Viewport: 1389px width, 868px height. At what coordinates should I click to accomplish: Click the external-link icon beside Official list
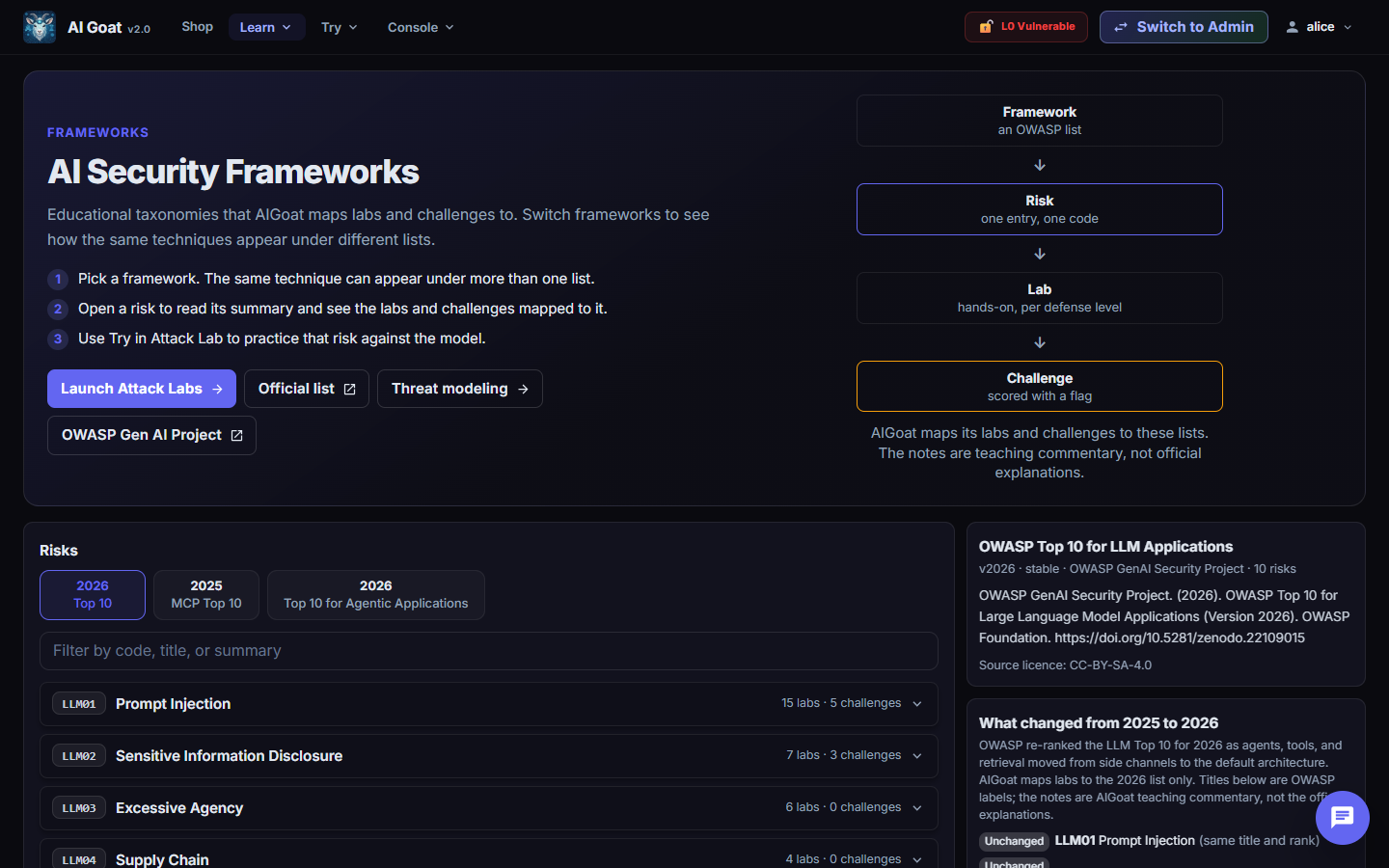tap(350, 389)
